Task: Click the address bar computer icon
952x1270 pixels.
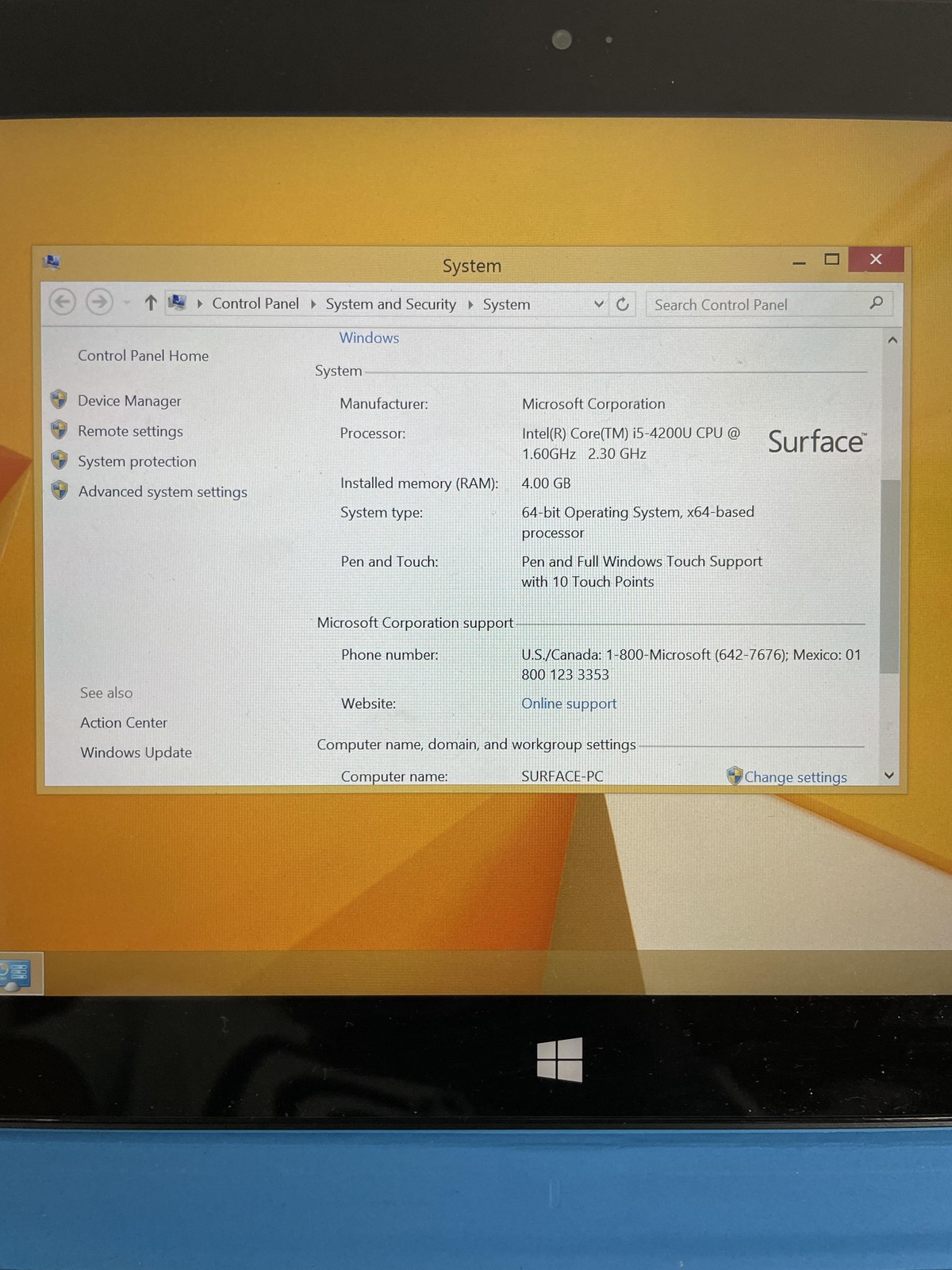Action: pyautogui.click(x=178, y=302)
